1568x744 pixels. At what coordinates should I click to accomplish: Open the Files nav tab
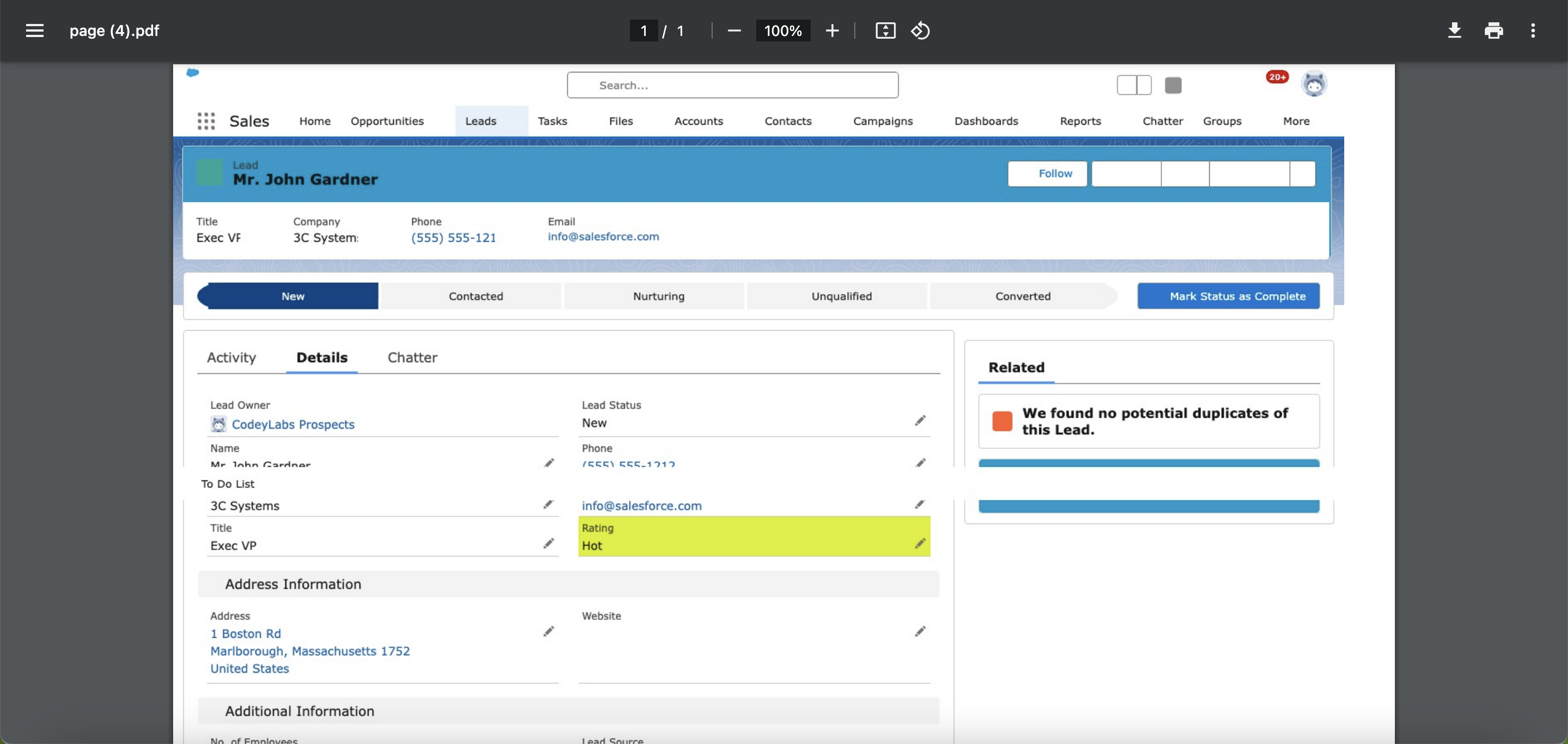[x=621, y=120]
